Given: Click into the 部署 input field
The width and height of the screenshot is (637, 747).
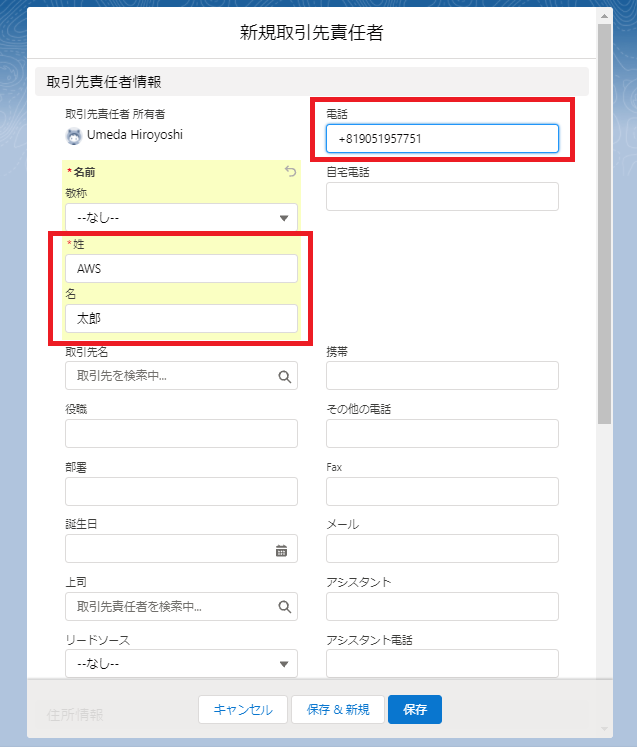Looking at the screenshot, I should pyautogui.click(x=182, y=492).
